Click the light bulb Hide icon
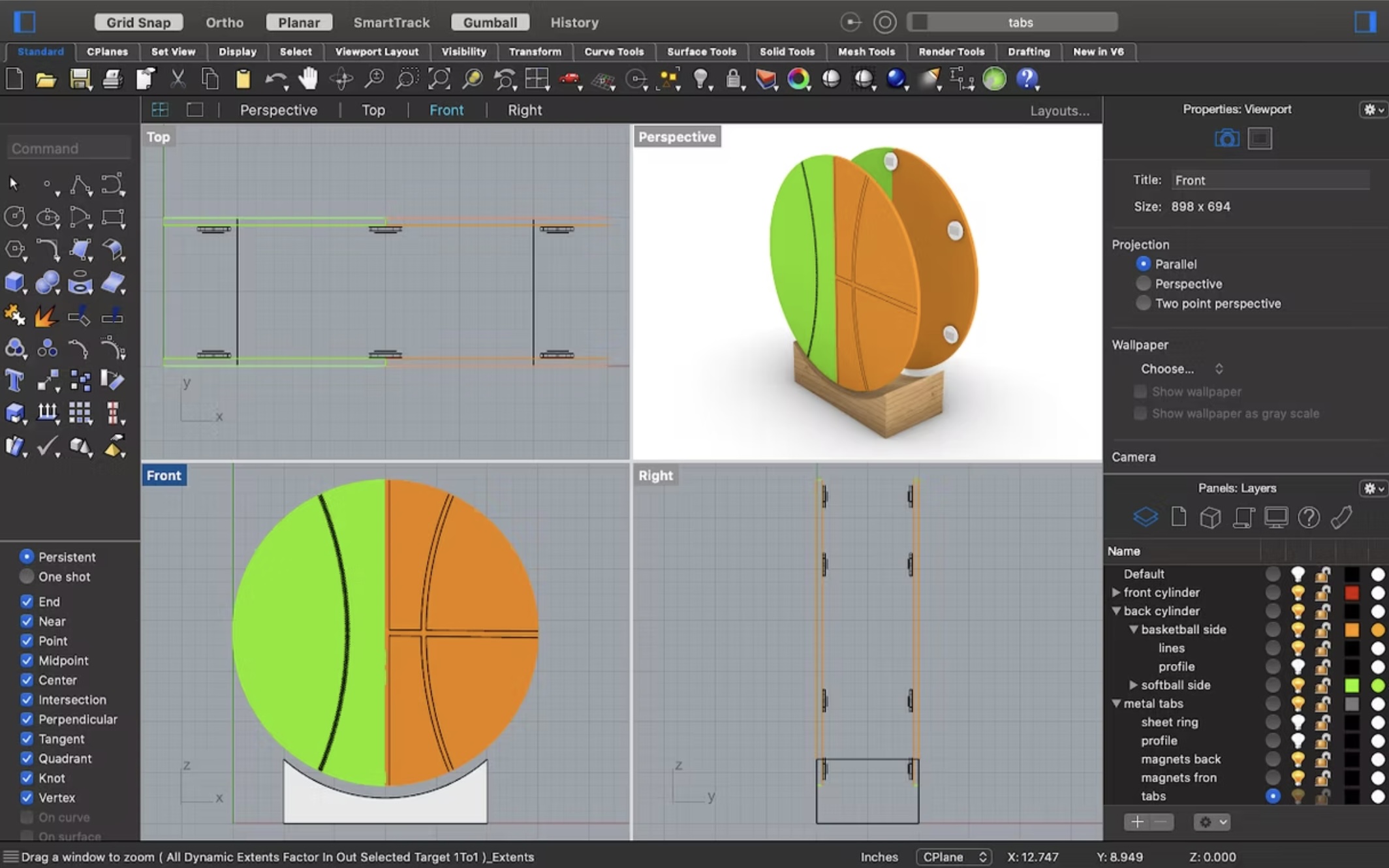Viewport: 1389px width, 868px height. (x=701, y=80)
